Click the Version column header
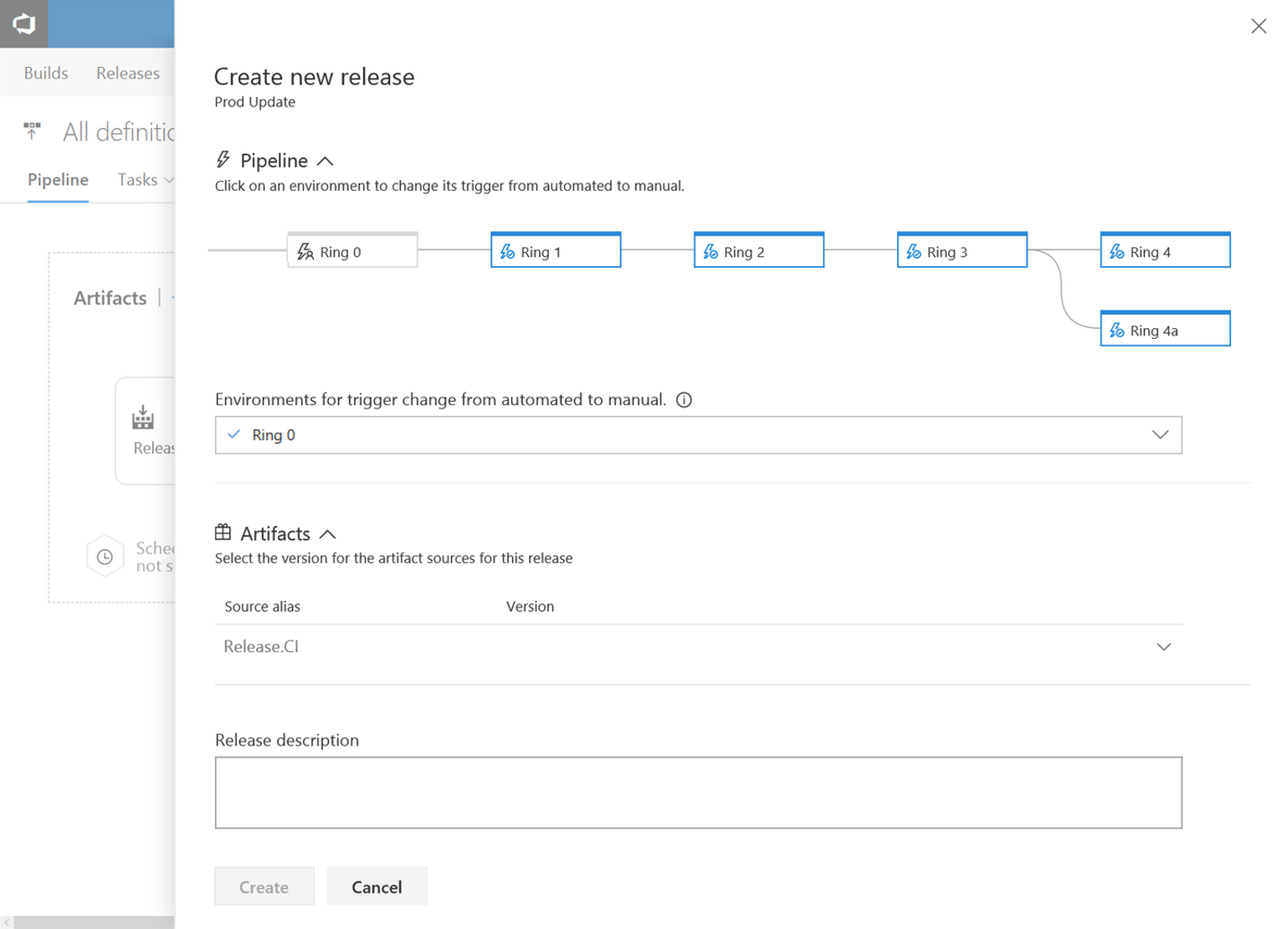1288x929 pixels. point(530,607)
